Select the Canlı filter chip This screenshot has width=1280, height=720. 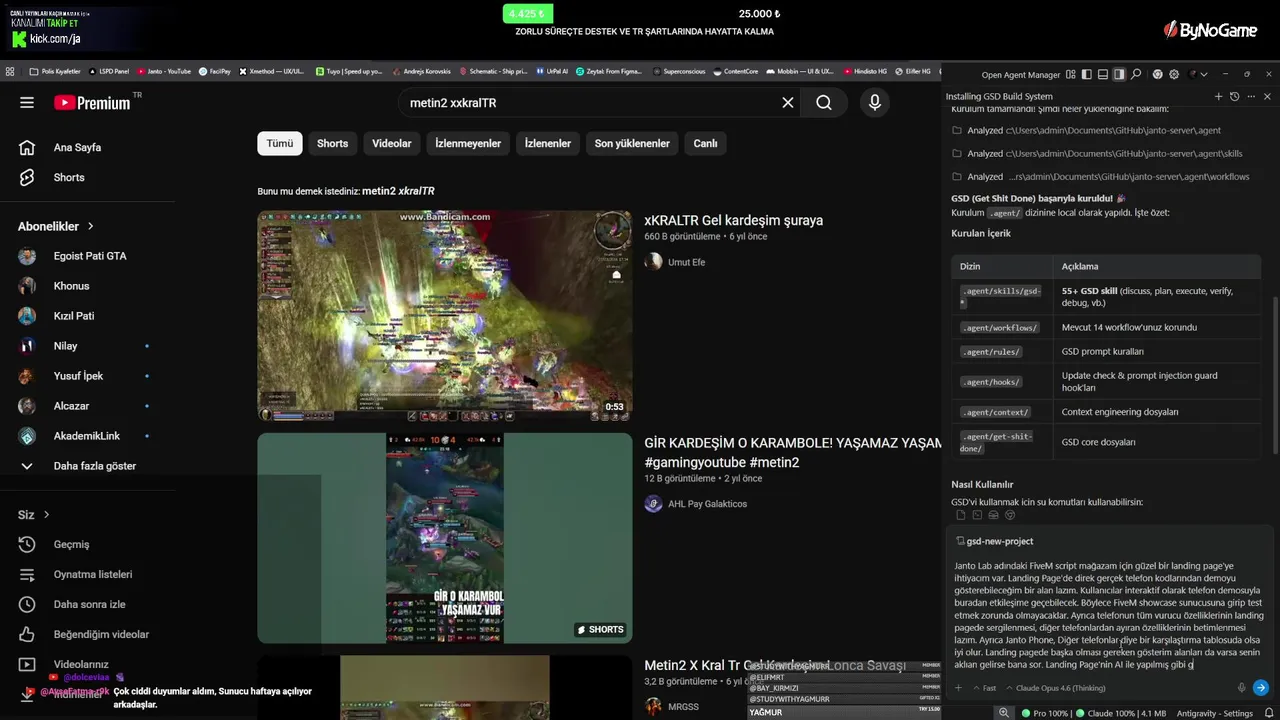[x=706, y=143]
